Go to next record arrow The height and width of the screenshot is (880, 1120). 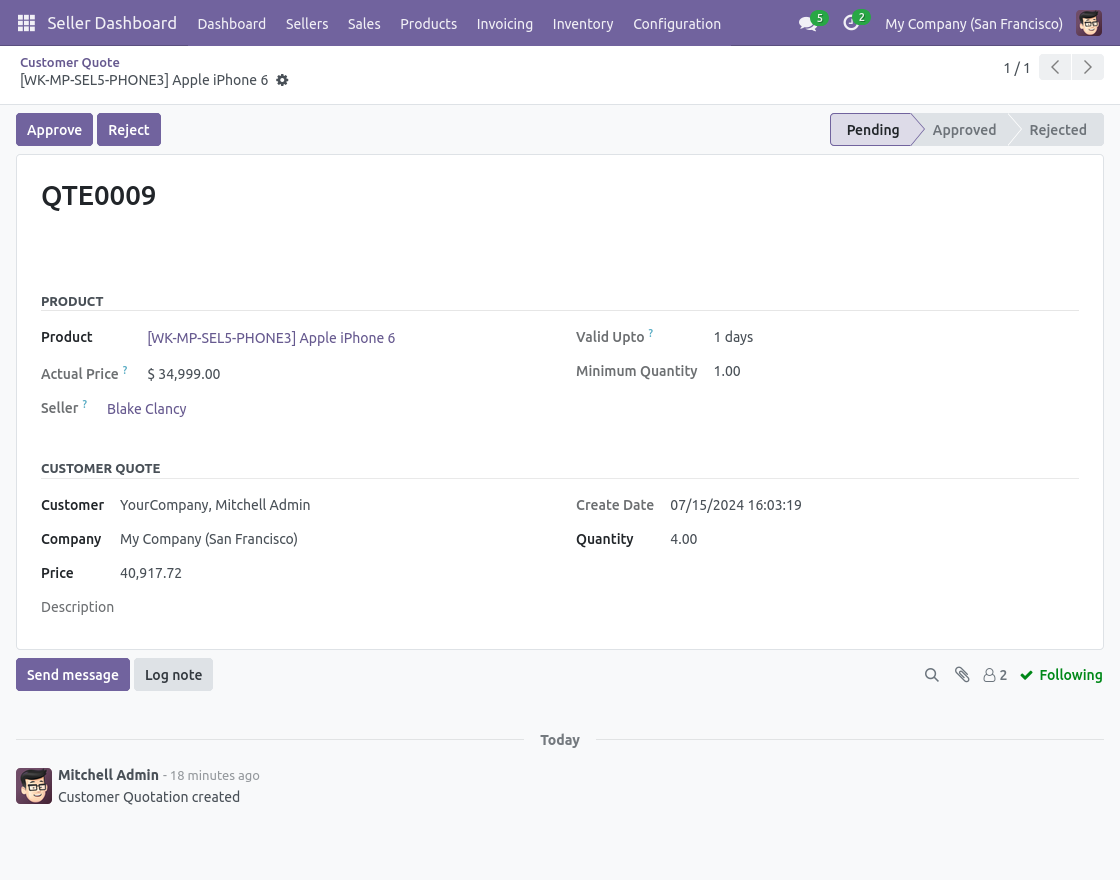1087,68
